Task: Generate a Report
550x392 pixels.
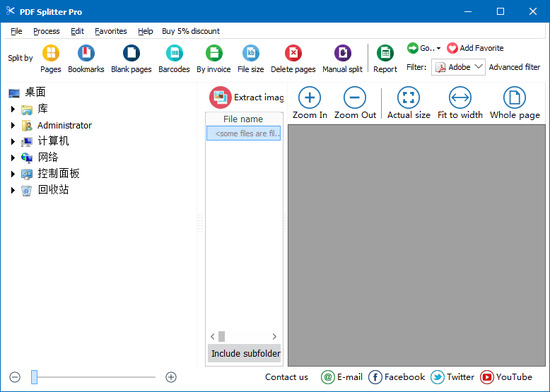Action: tap(385, 59)
